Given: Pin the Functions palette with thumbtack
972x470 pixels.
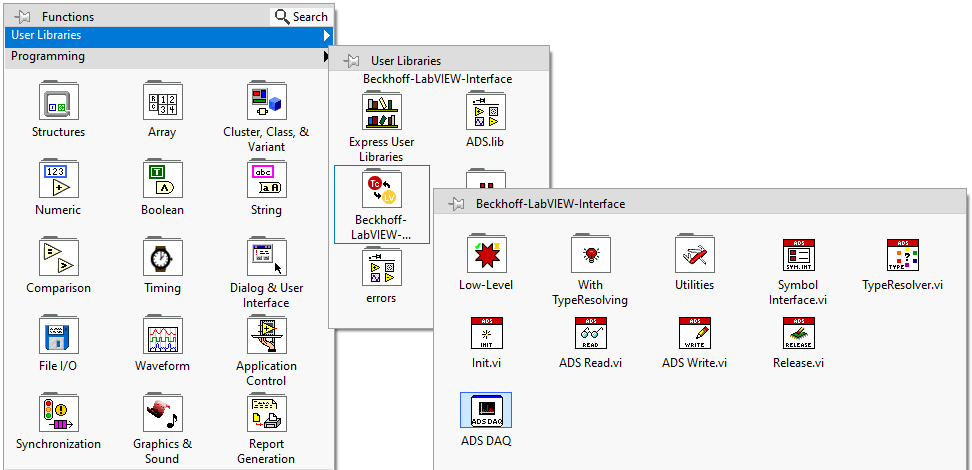Looking at the screenshot, I should click(22, 17).
